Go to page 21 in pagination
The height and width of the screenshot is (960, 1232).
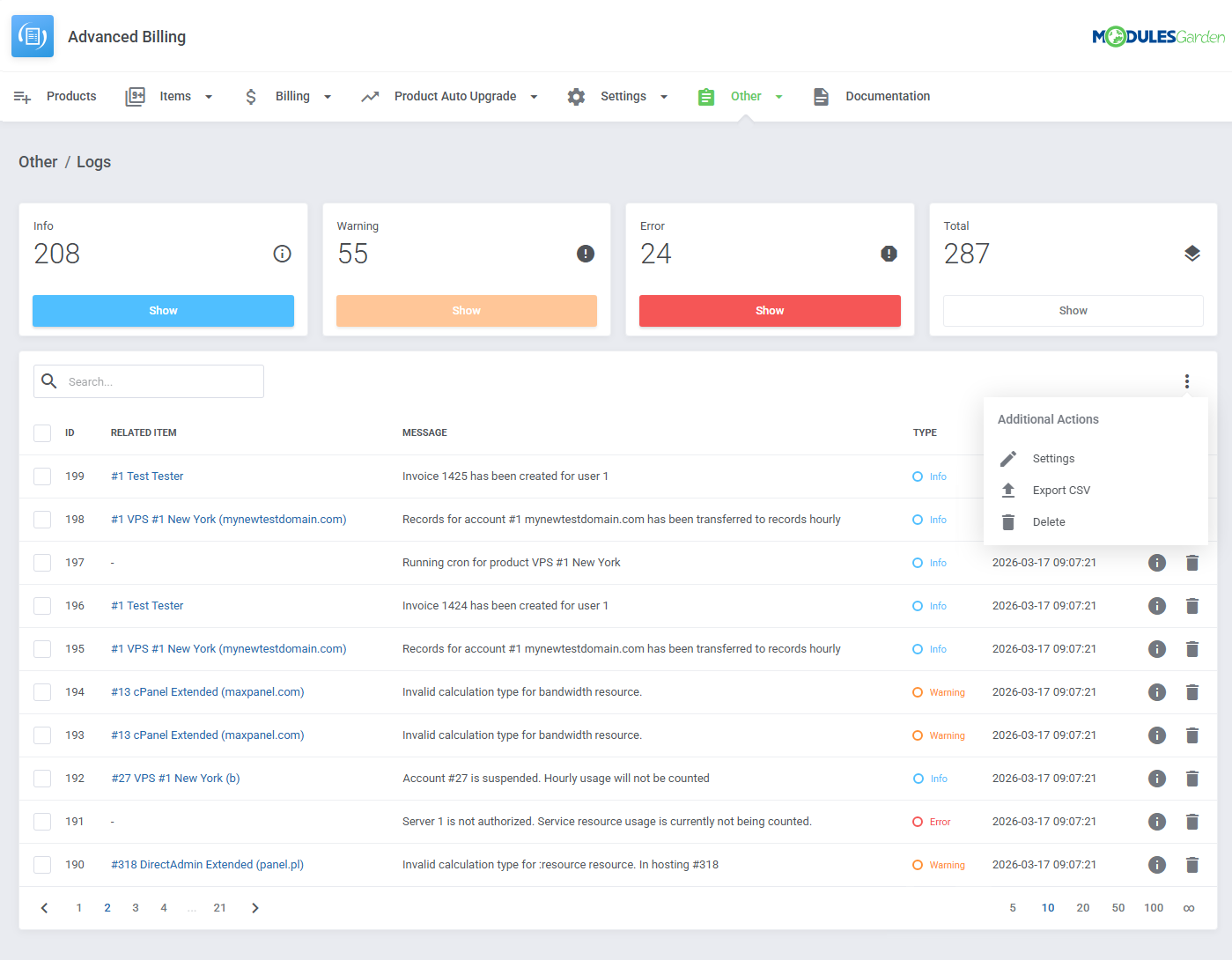pos(219,908)
